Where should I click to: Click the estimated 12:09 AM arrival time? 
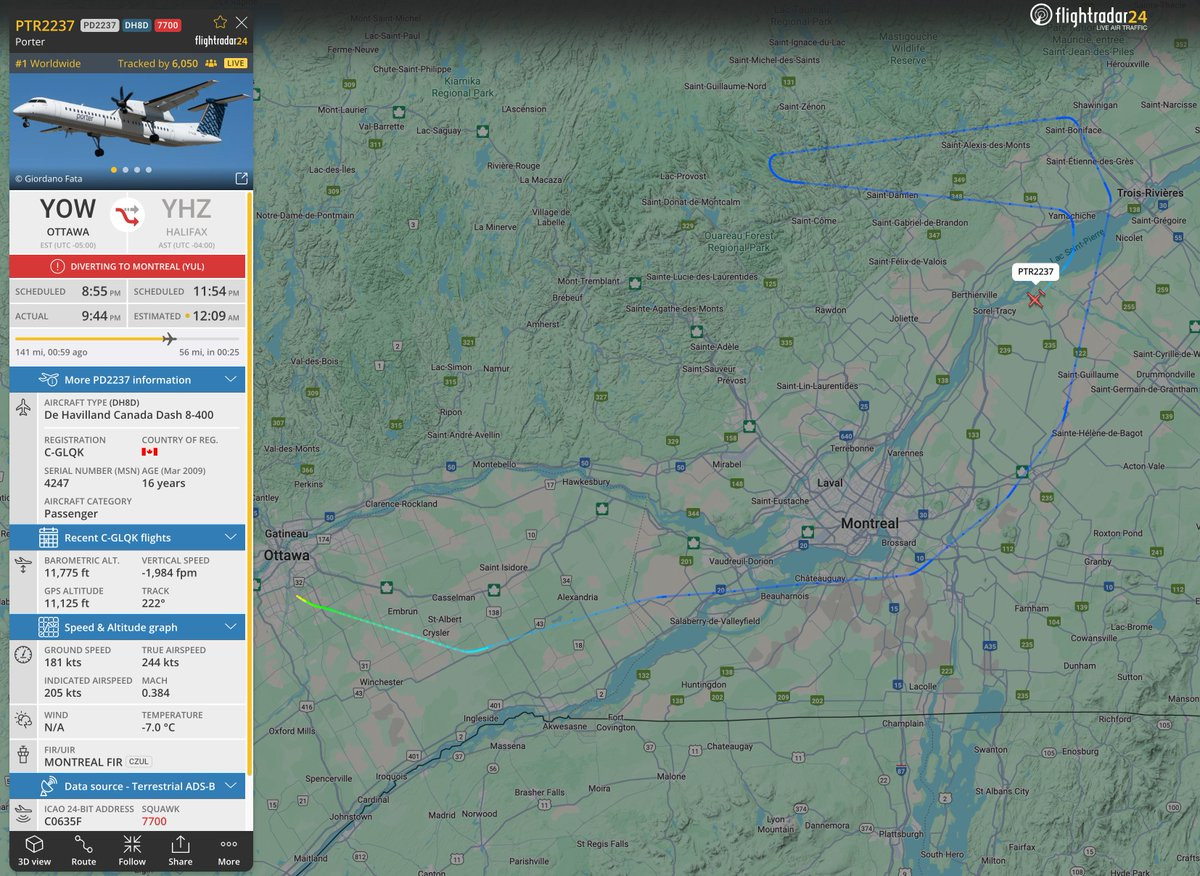tap(215, 316)
